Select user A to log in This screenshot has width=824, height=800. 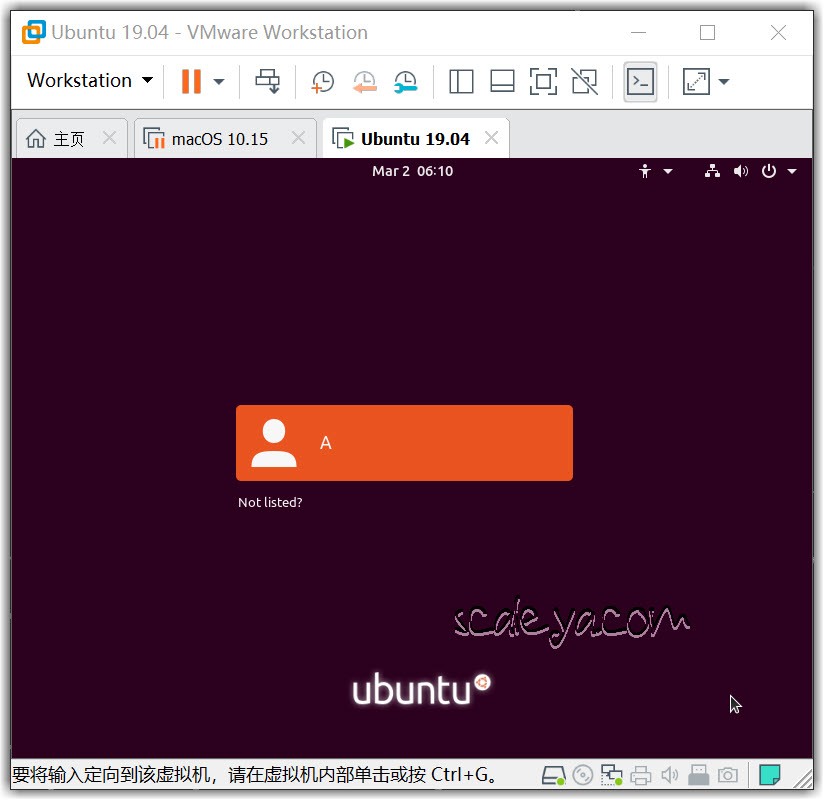point(404,443)
